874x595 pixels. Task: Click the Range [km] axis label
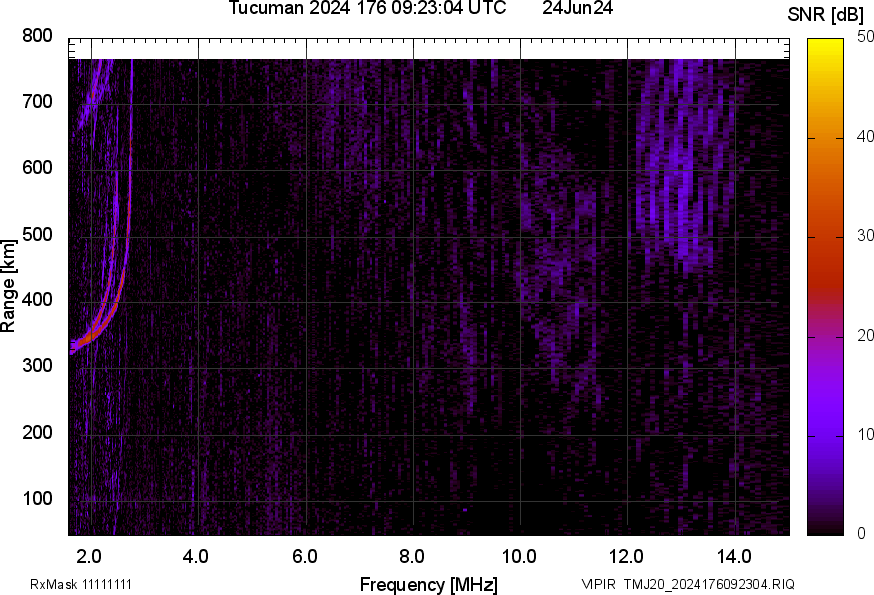click(x=9, y=292)
